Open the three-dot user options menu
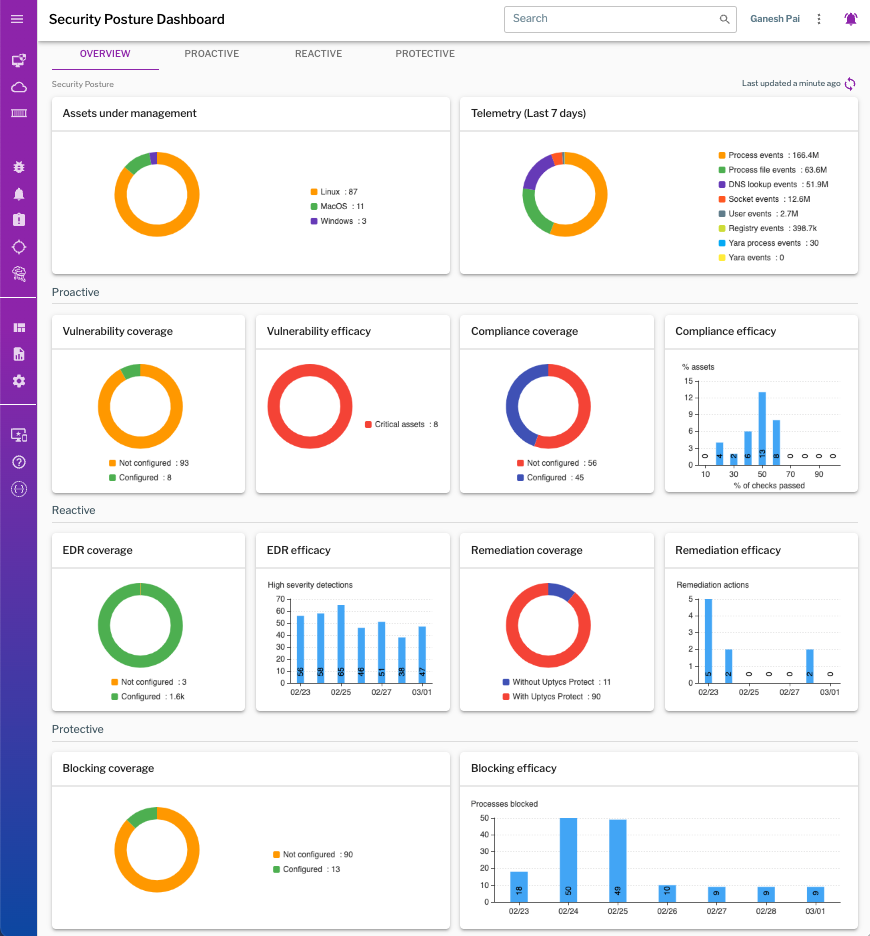The height and width of the screenshot is (936, 870). pos(820,19)
